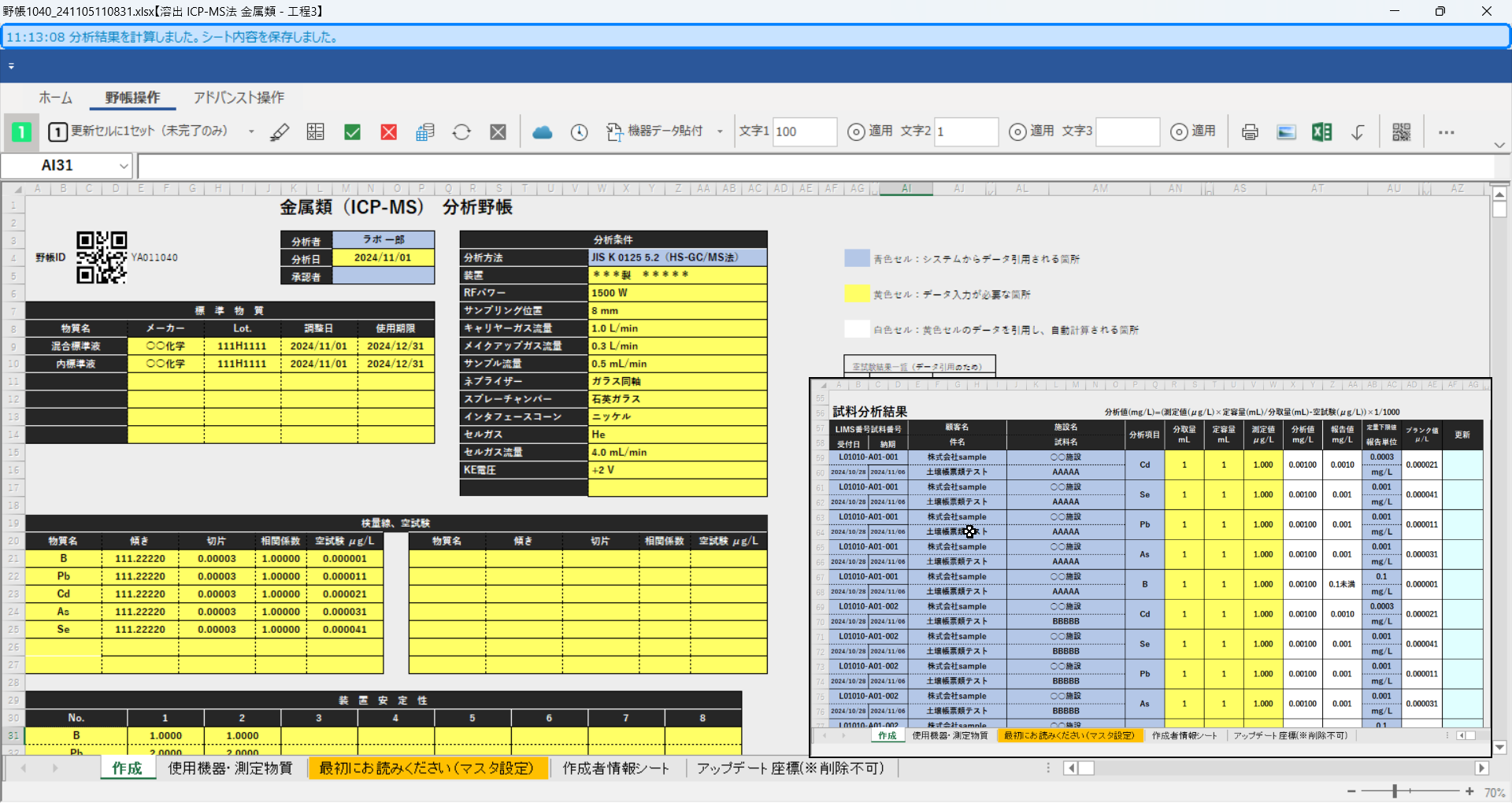Select the 分析日 cell 2024/11/01
The height and width of the screenshot is (803, 1512).
pos(383,257)
